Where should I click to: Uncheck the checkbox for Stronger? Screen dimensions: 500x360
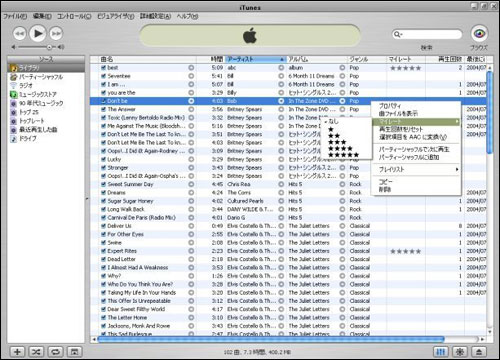pyautogui.click(x=103, y=168)
